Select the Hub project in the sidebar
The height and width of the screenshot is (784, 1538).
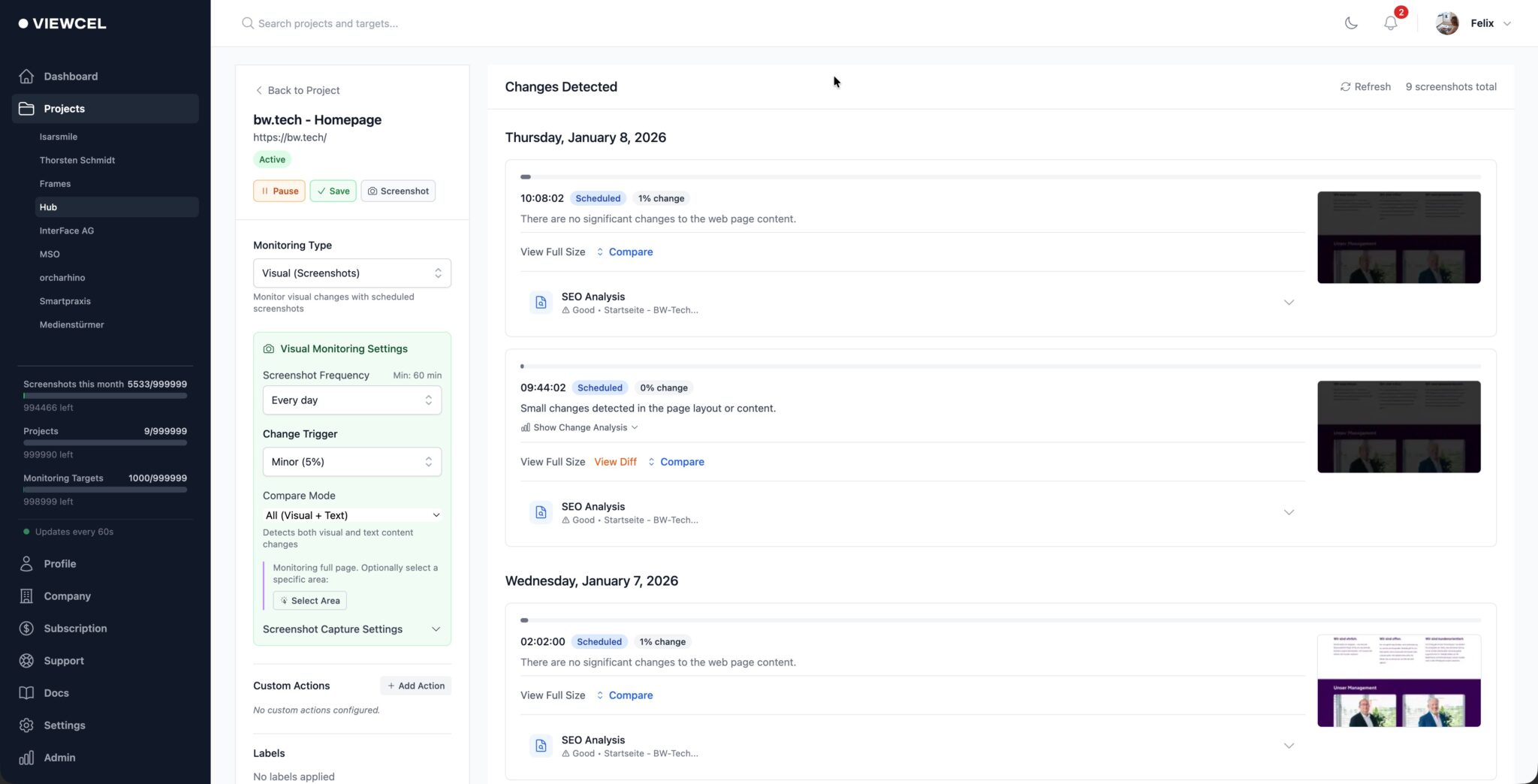tap(48, 207)
